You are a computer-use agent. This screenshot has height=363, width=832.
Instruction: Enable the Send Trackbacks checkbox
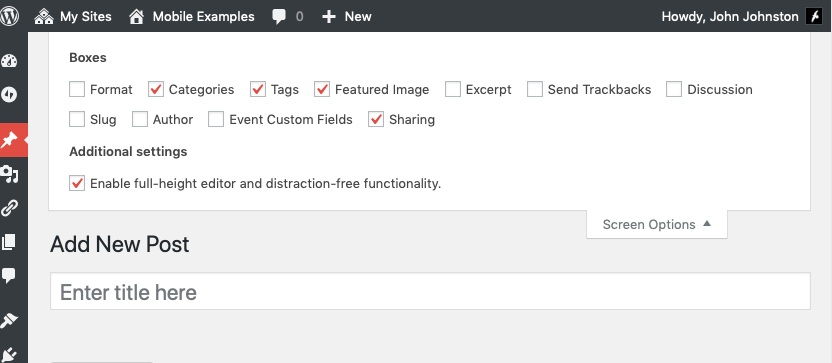click(x=535, y=89)
